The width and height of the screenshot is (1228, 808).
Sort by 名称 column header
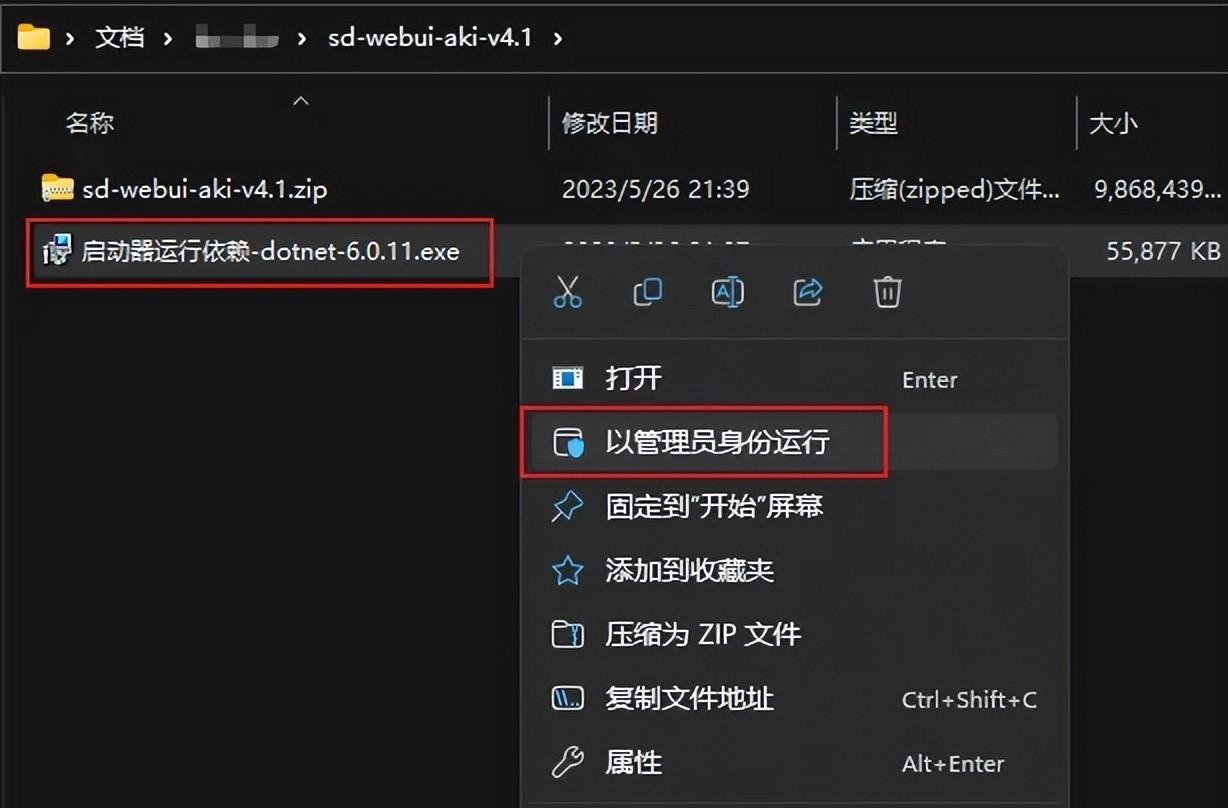[x=90, y=123]
